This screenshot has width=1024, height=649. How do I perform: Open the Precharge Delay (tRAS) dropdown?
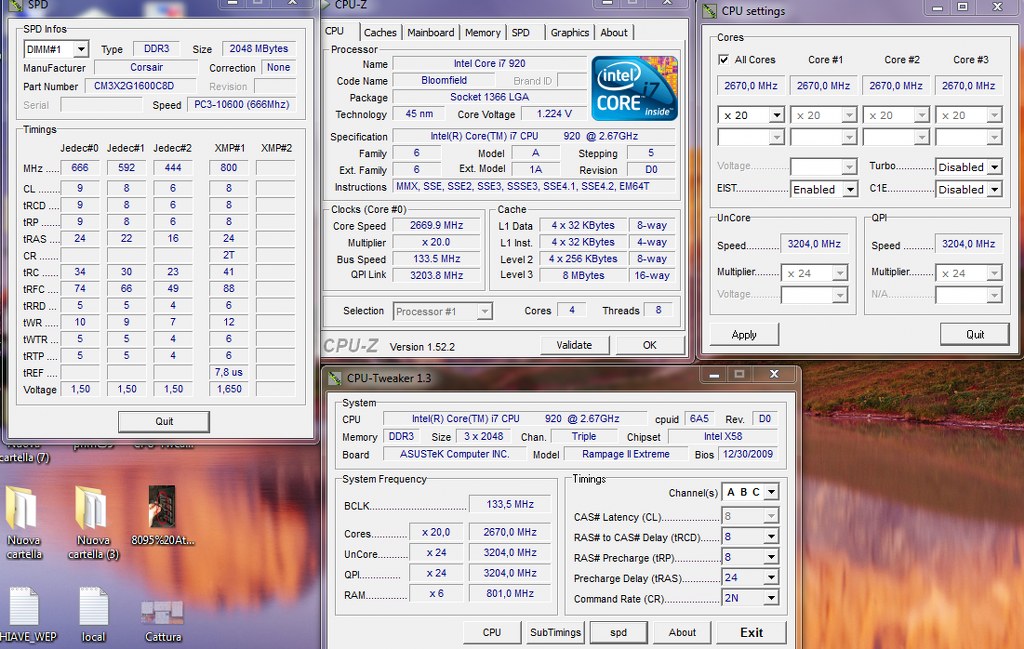(771, 578)
